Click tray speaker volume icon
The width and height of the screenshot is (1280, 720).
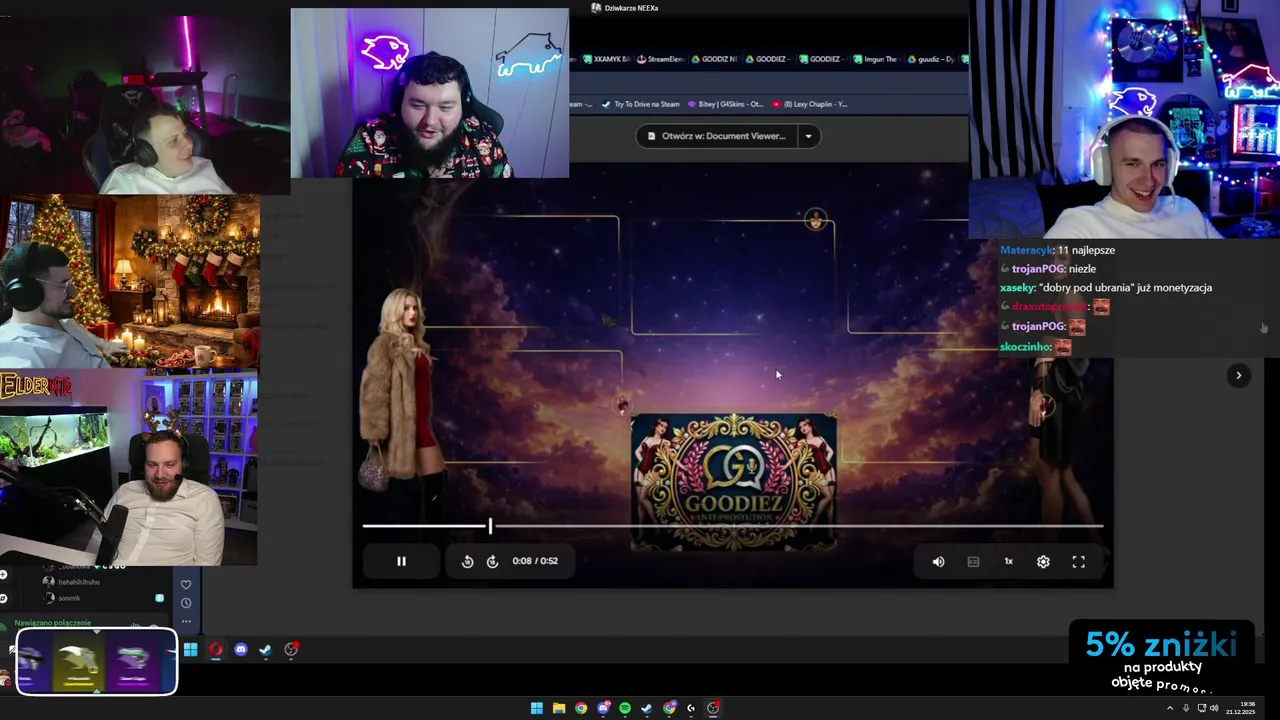(x=1215, y=708)
